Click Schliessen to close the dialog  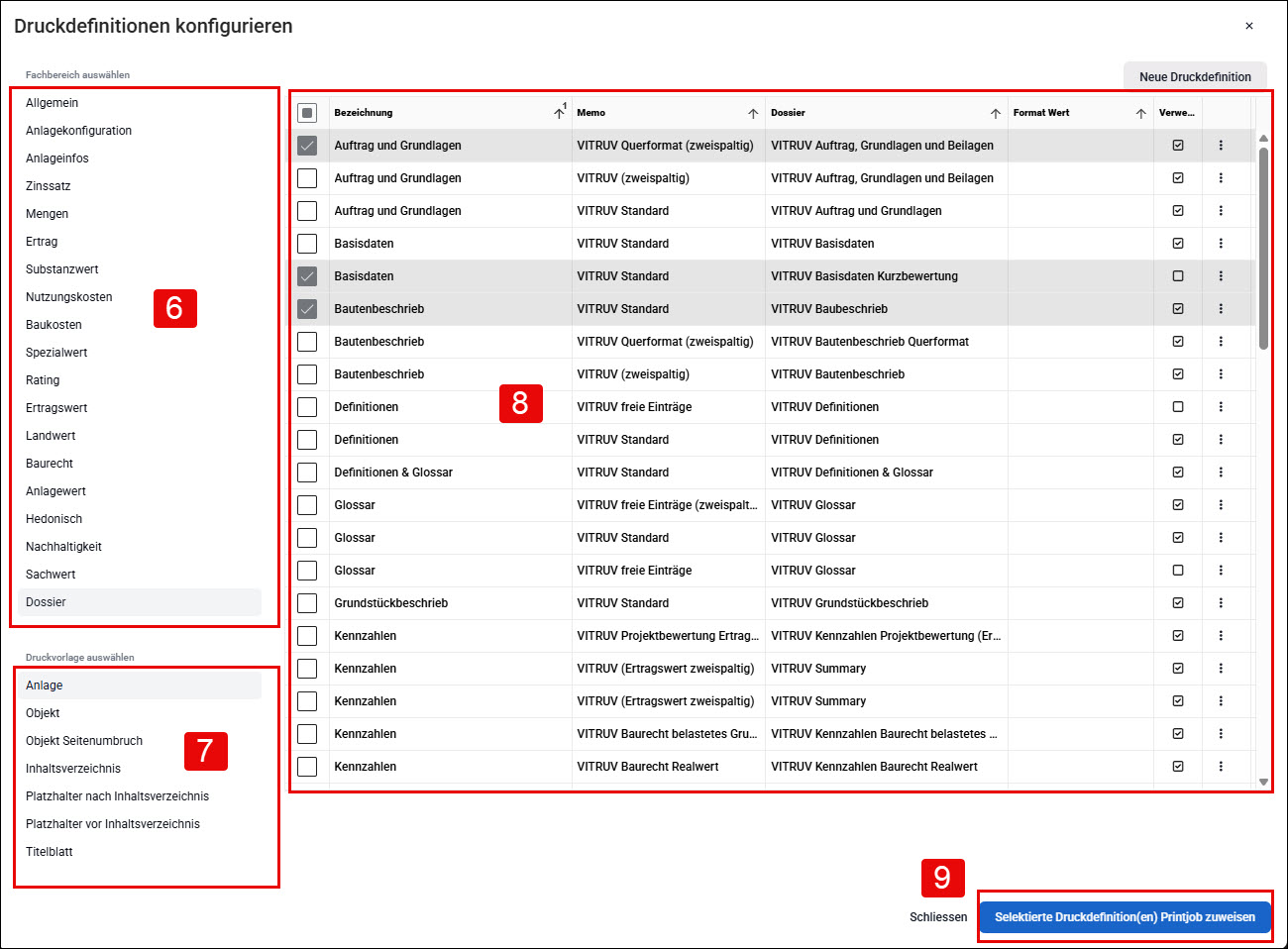click(938, 917)
